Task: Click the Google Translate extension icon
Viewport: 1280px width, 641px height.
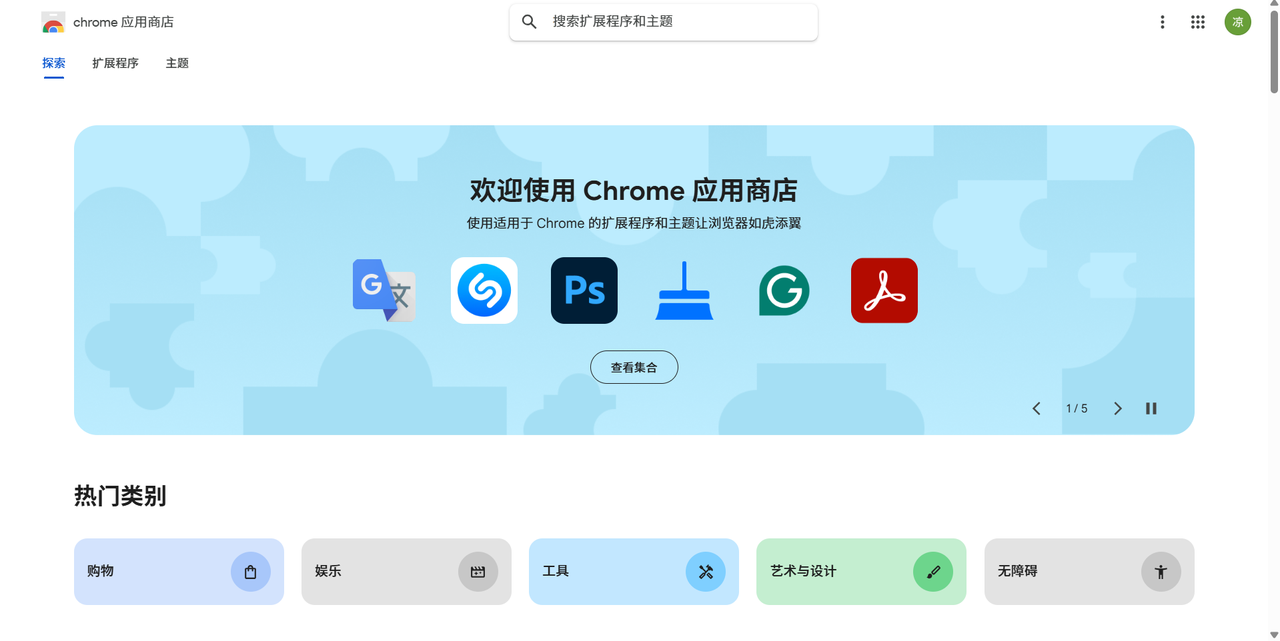Action: 384,290
